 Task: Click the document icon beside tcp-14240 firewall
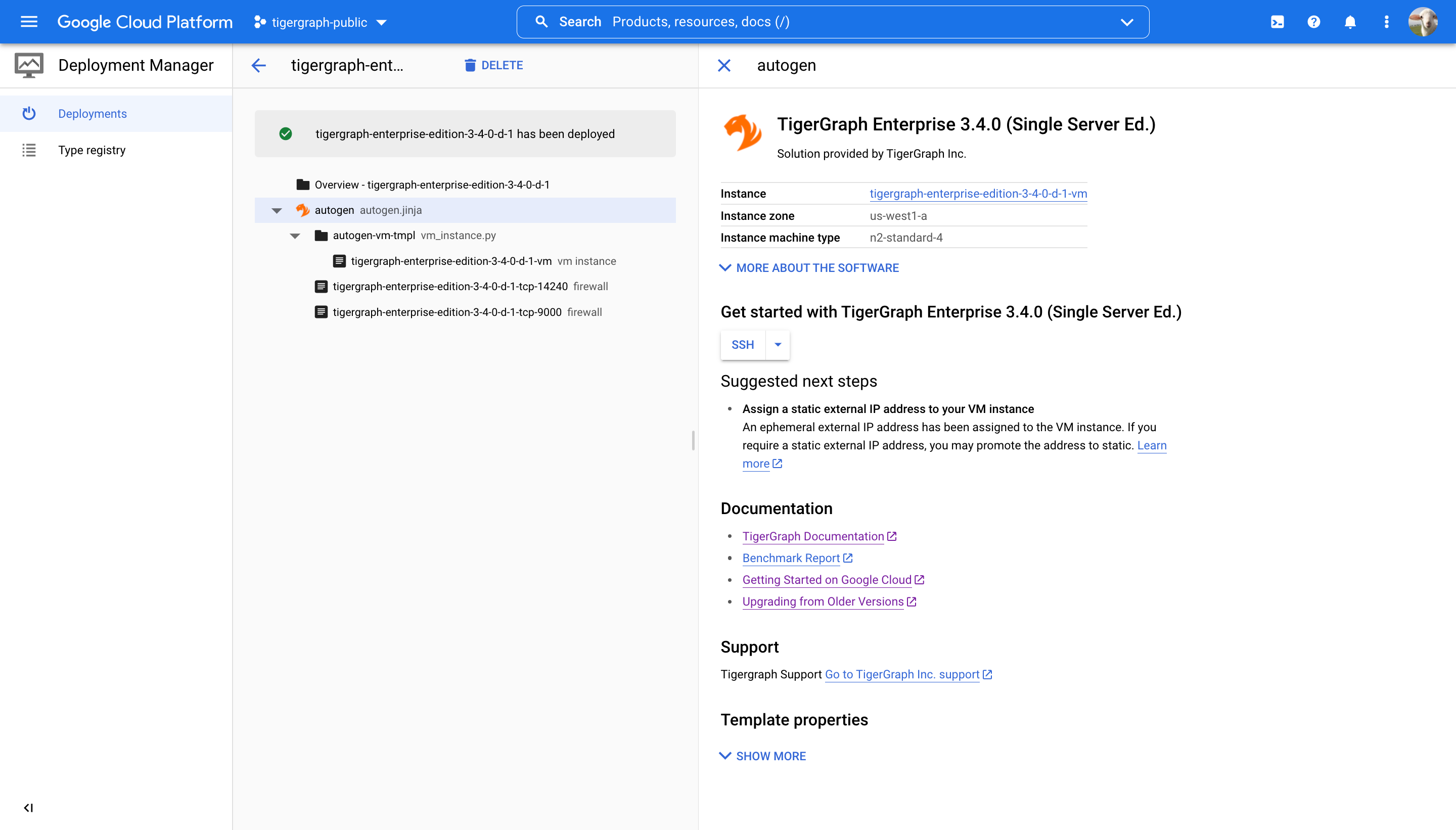[322, 286]
